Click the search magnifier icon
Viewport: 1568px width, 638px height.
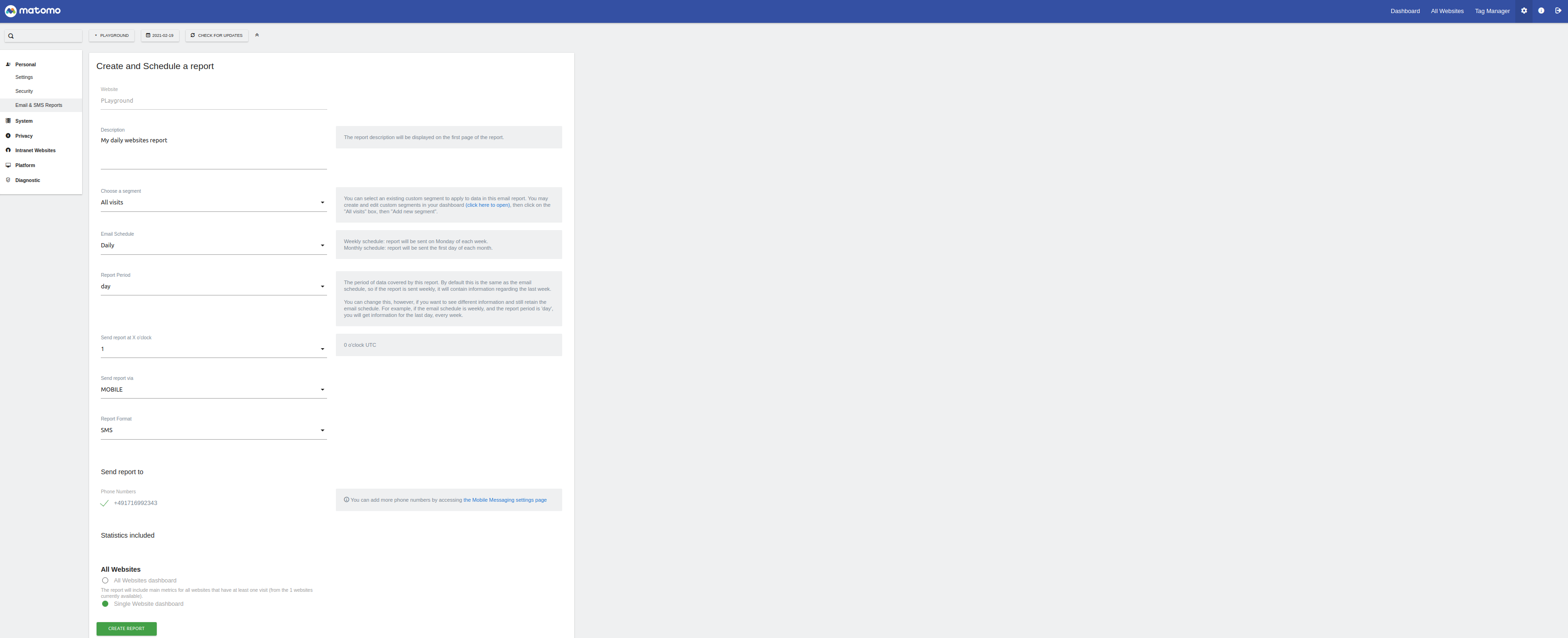(x=11, y=36)
